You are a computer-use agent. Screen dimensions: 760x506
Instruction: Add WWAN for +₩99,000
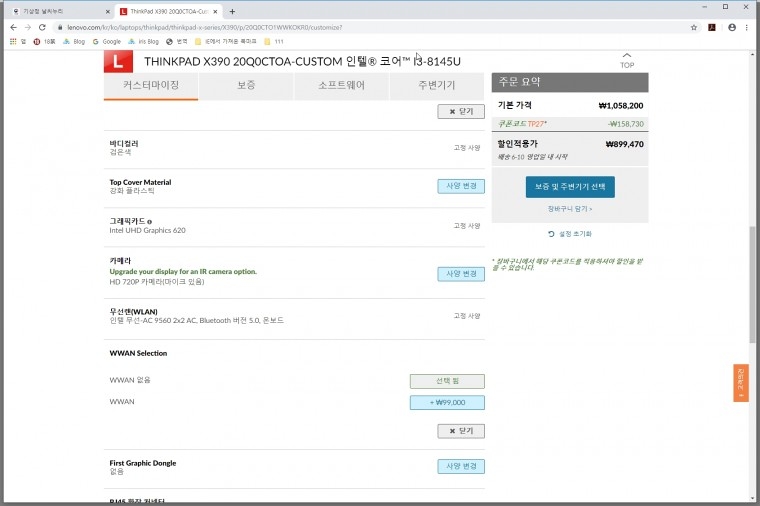click(x=447, y=402)
